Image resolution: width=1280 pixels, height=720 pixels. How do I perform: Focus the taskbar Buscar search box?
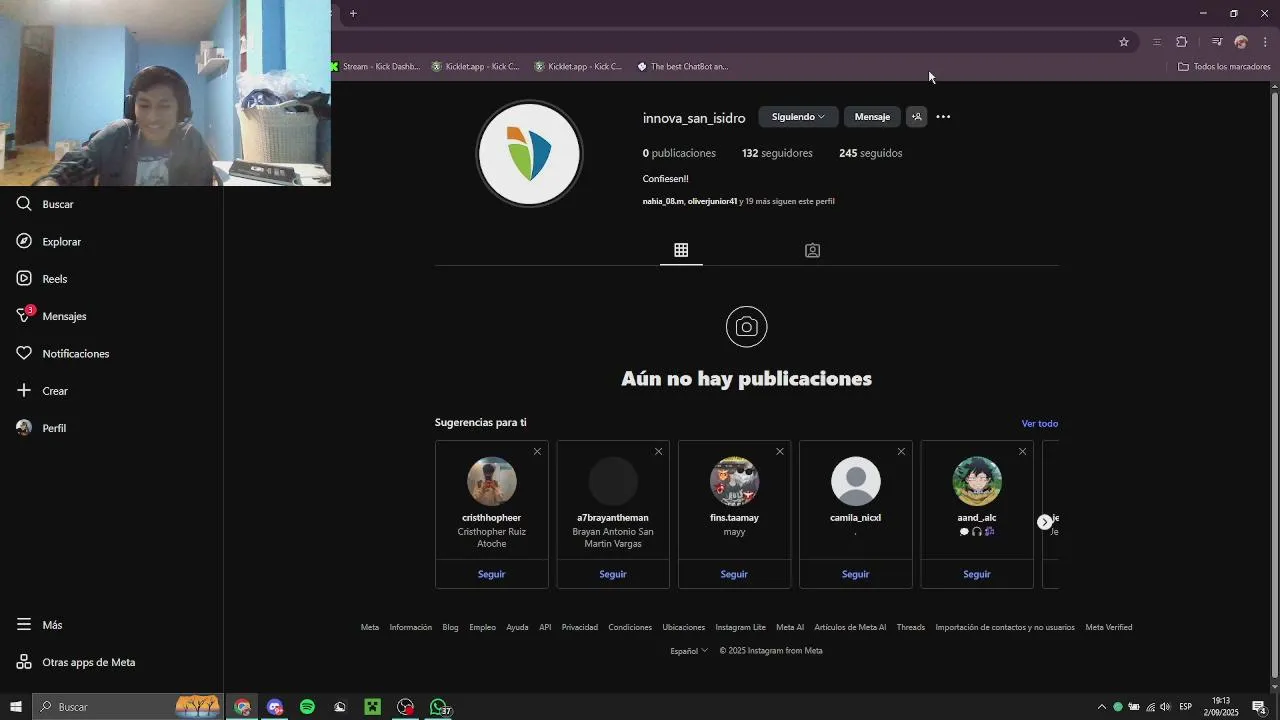click(x=127, y=707)
